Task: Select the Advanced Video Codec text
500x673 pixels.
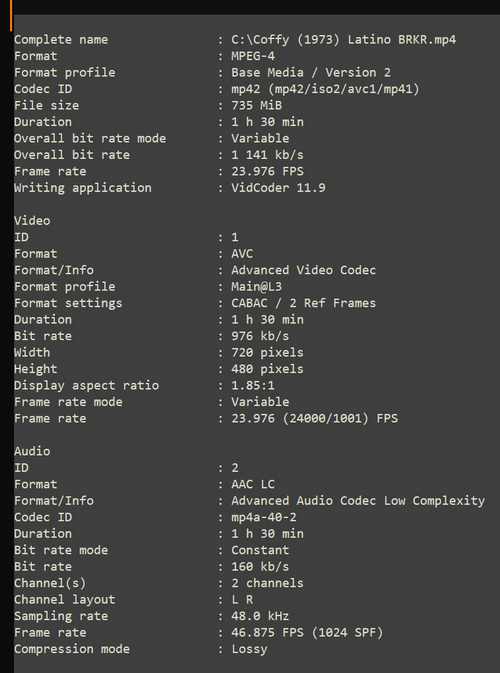Action: pos(303,270)
